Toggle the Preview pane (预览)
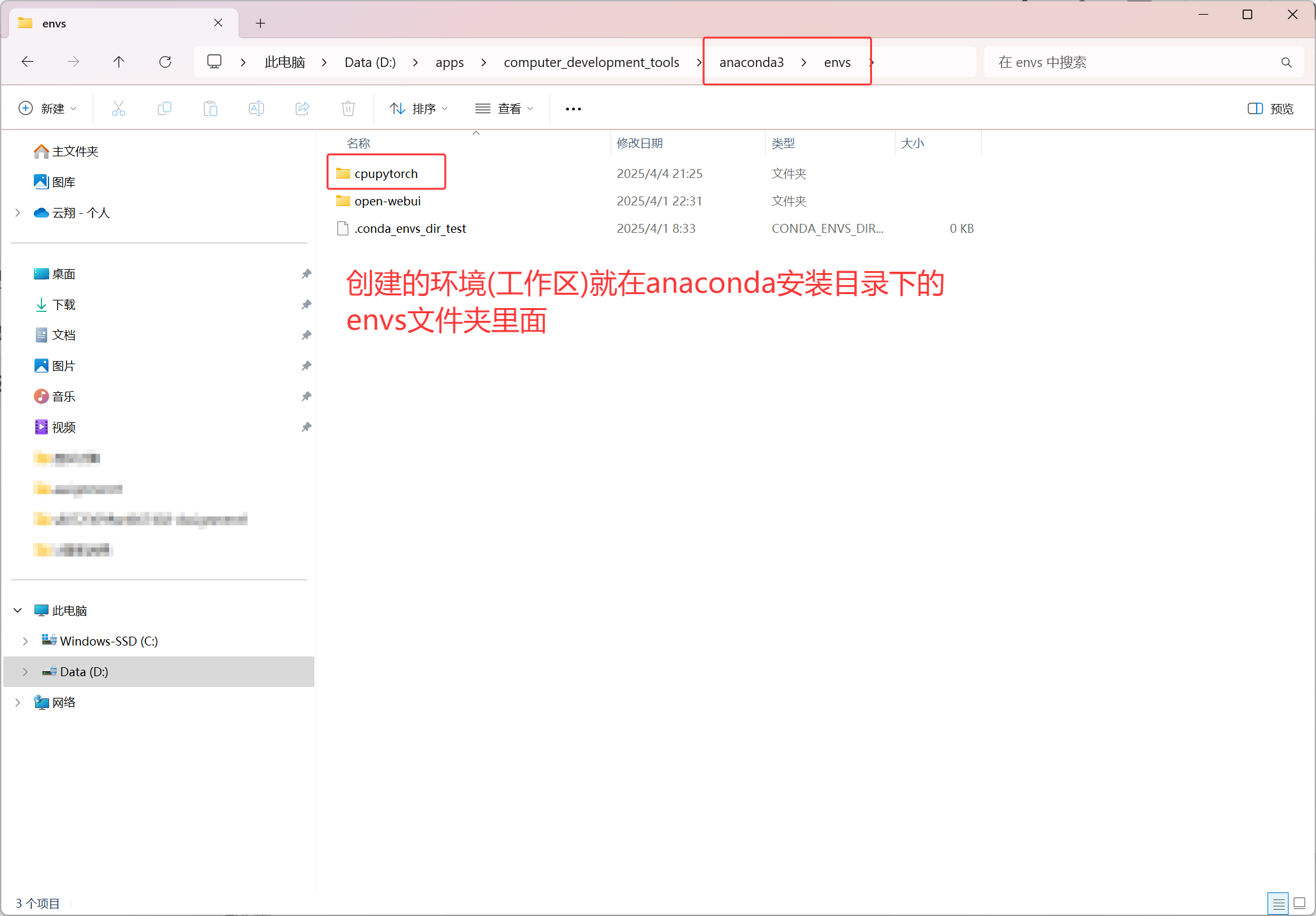Image resolution: width=1316 pixels, height=916 pixels. click(1270, 108)
